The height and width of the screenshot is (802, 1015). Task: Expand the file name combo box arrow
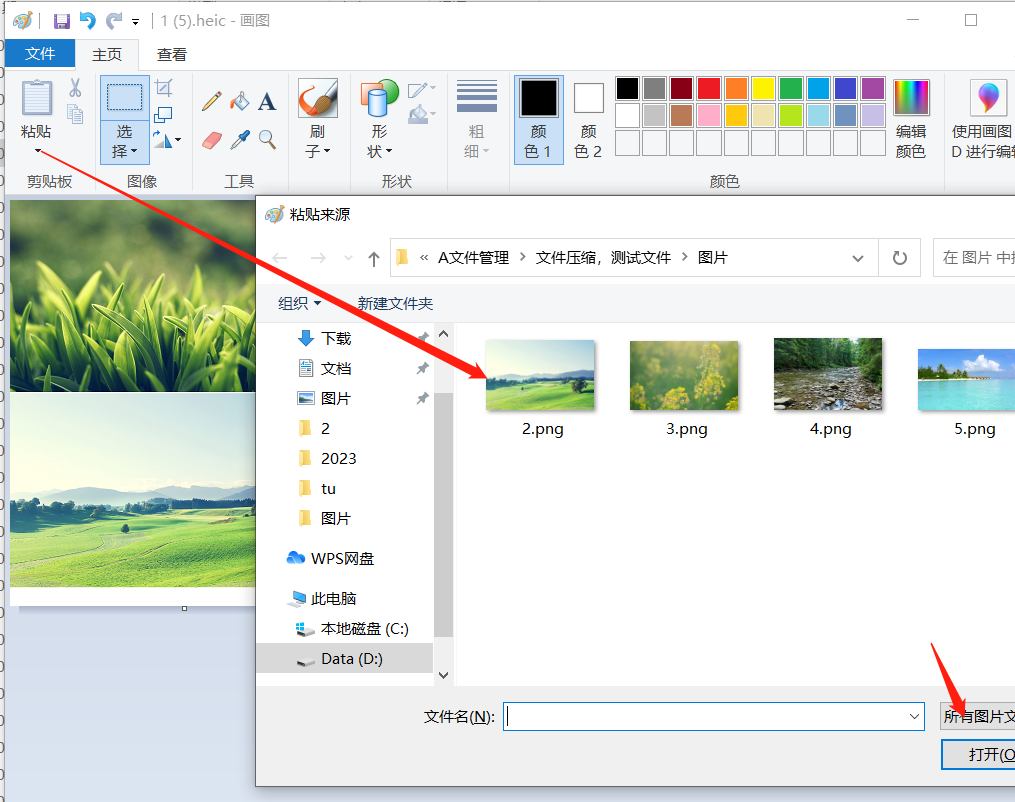[914, 716]
